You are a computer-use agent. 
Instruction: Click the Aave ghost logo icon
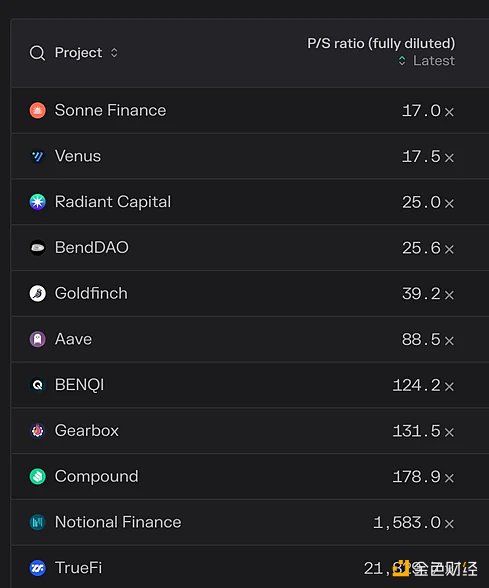(38, 339)
